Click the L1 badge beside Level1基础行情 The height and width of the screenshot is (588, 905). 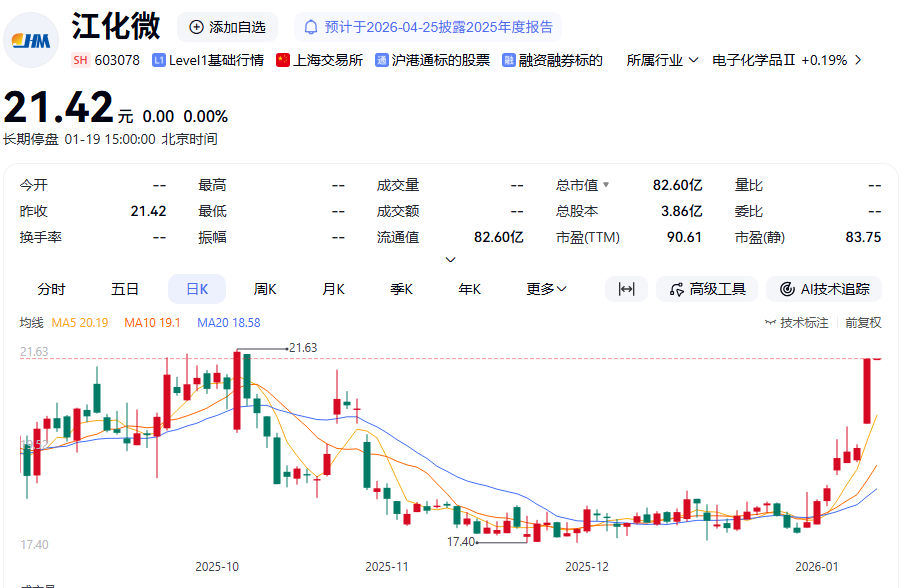158,60
